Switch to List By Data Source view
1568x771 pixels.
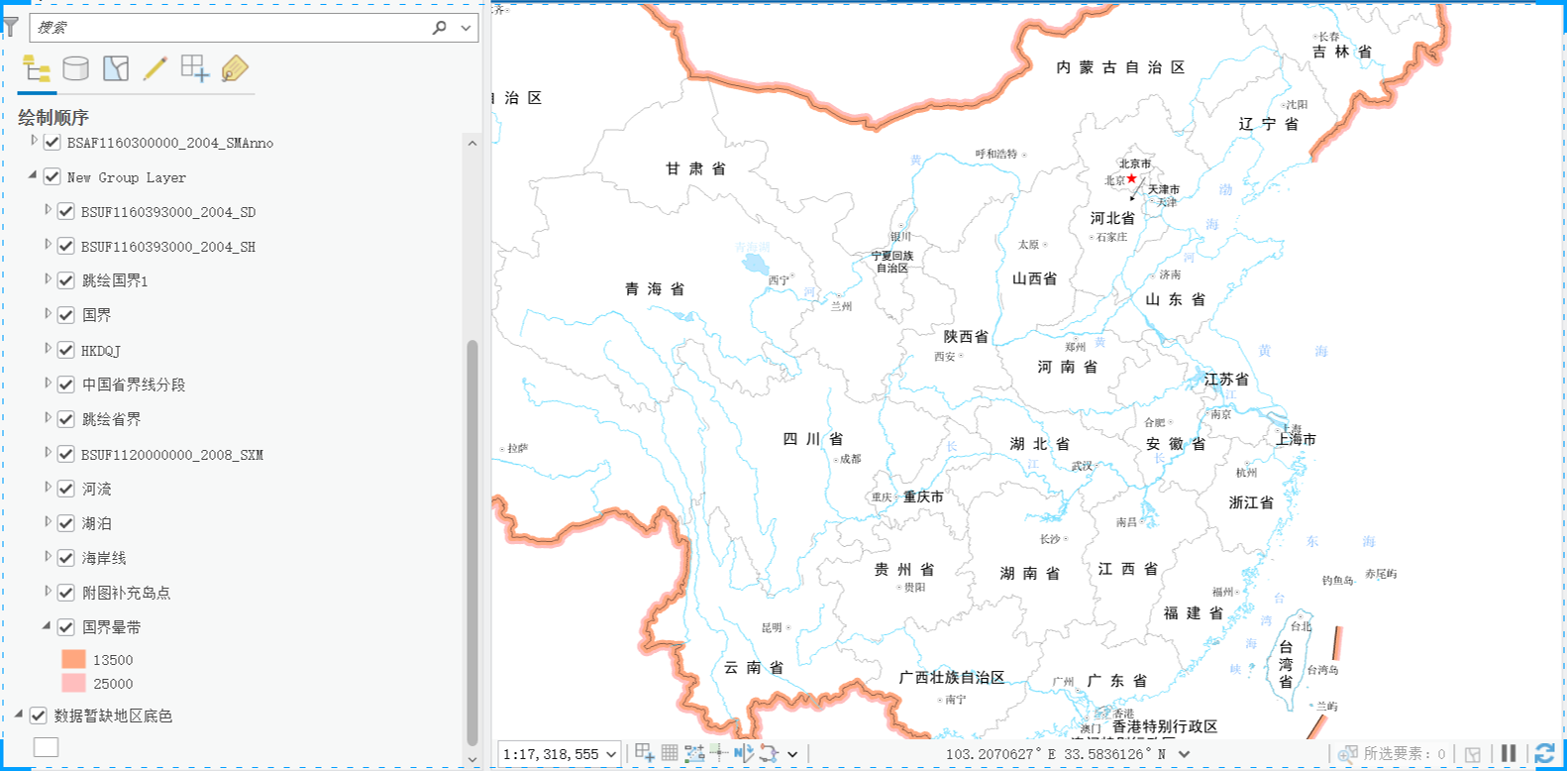[76, 68]
